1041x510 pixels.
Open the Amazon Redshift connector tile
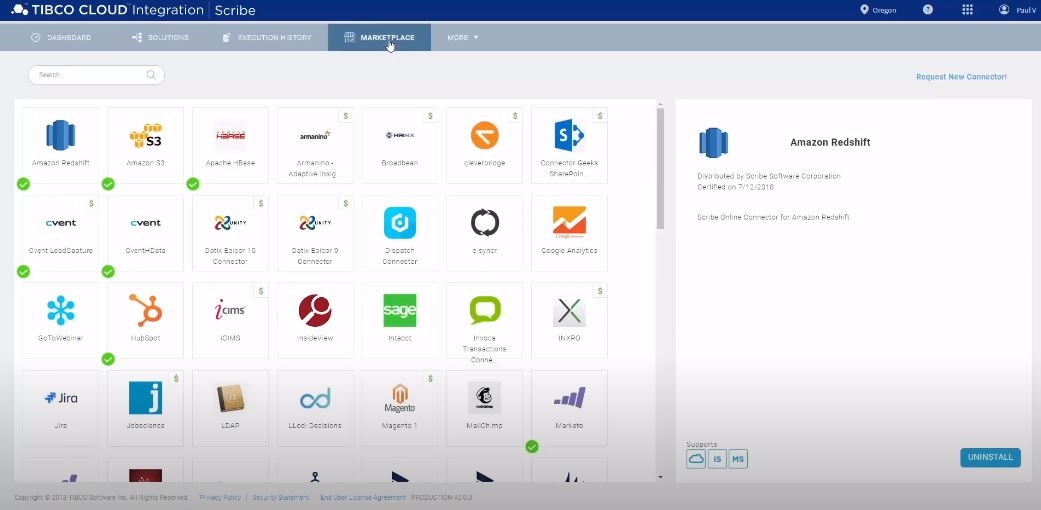click(x=60, y=145)
